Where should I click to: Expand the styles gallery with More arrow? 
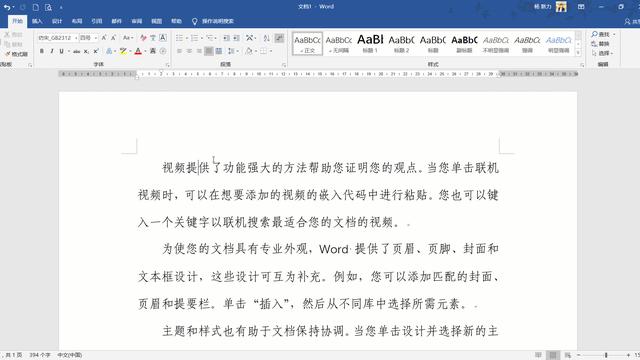pyautogui.click(x=578, y=53)
